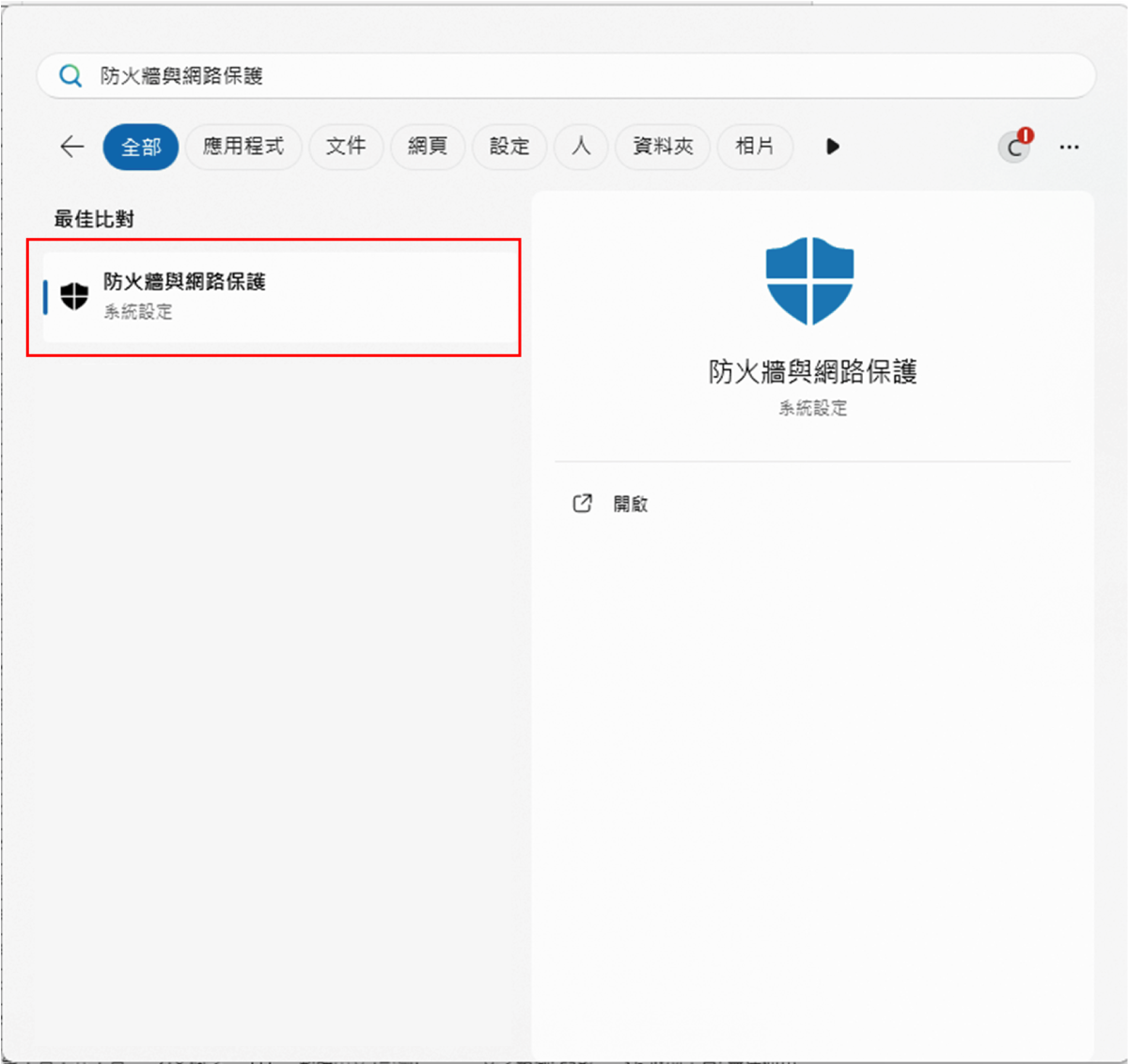
Task: Switch to the 應用程式 filter tab
Action: (243, 147)
